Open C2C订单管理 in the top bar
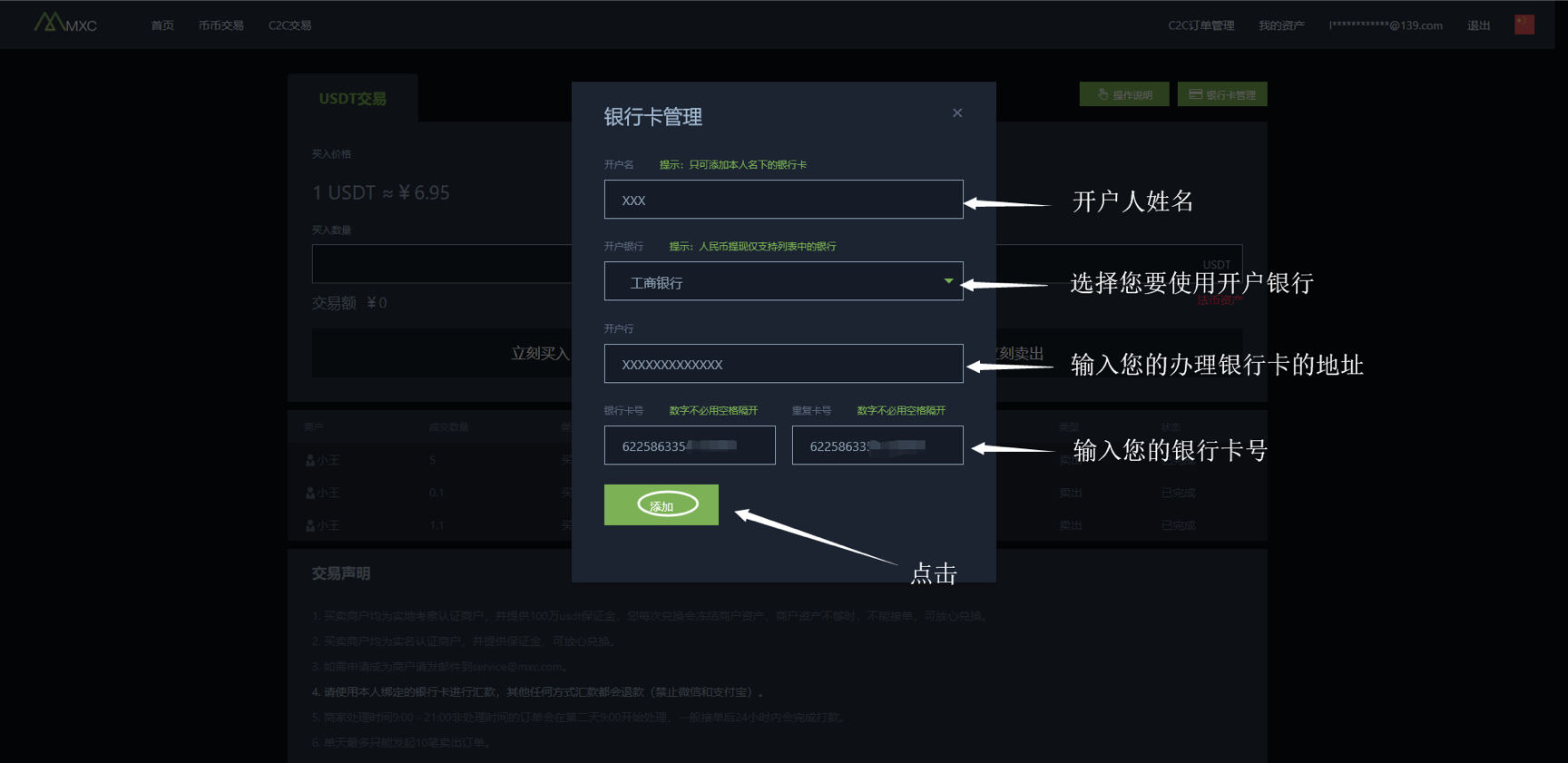 1200,25
